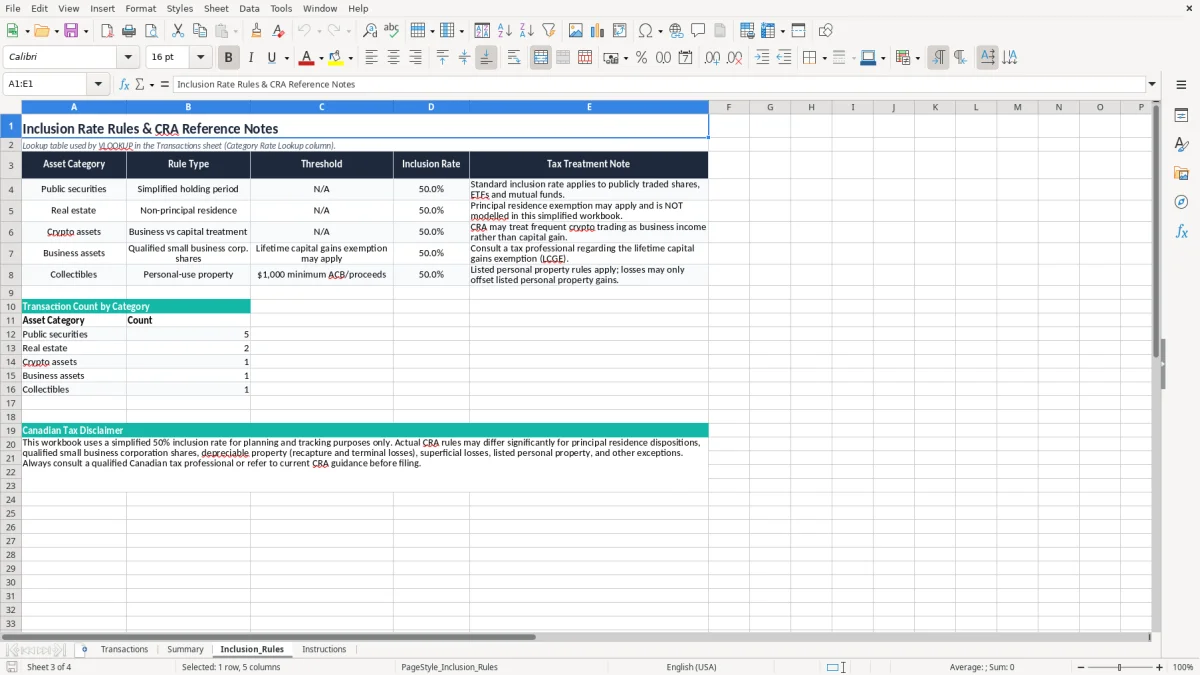Image resolution: width=1200 pixels, height=675 pixels.
Task: Zoom in with the plus button
Action: 1160,667
